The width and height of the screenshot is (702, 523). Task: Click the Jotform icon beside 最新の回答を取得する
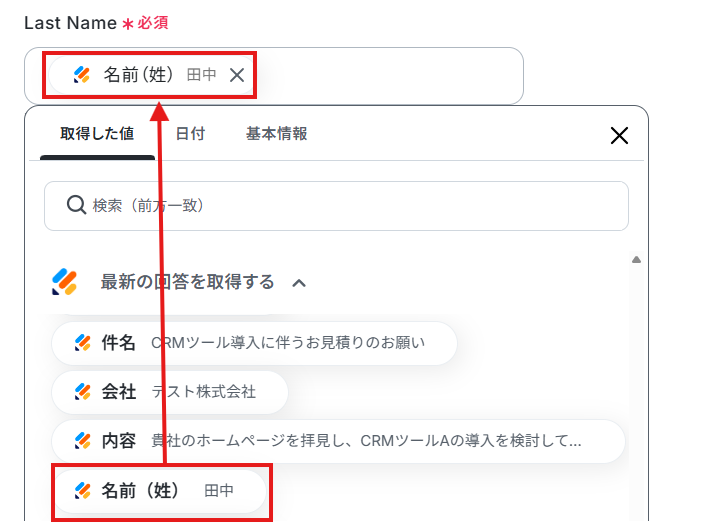click(x=64, y=282)
